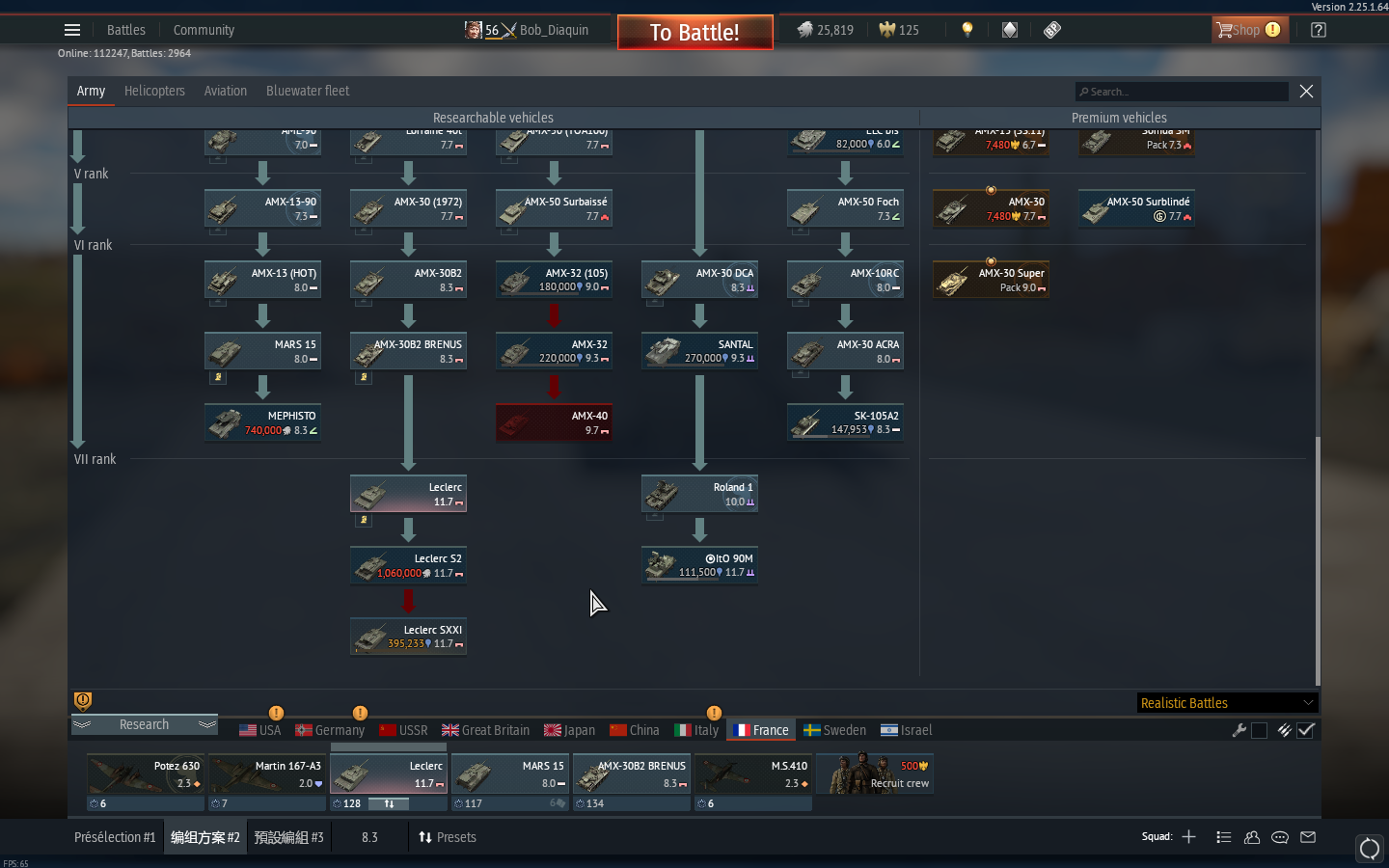The height and width of the screenshot is (868, 1389).
Task: Open the mail envelope icon
Action: tap(1308, 837)
